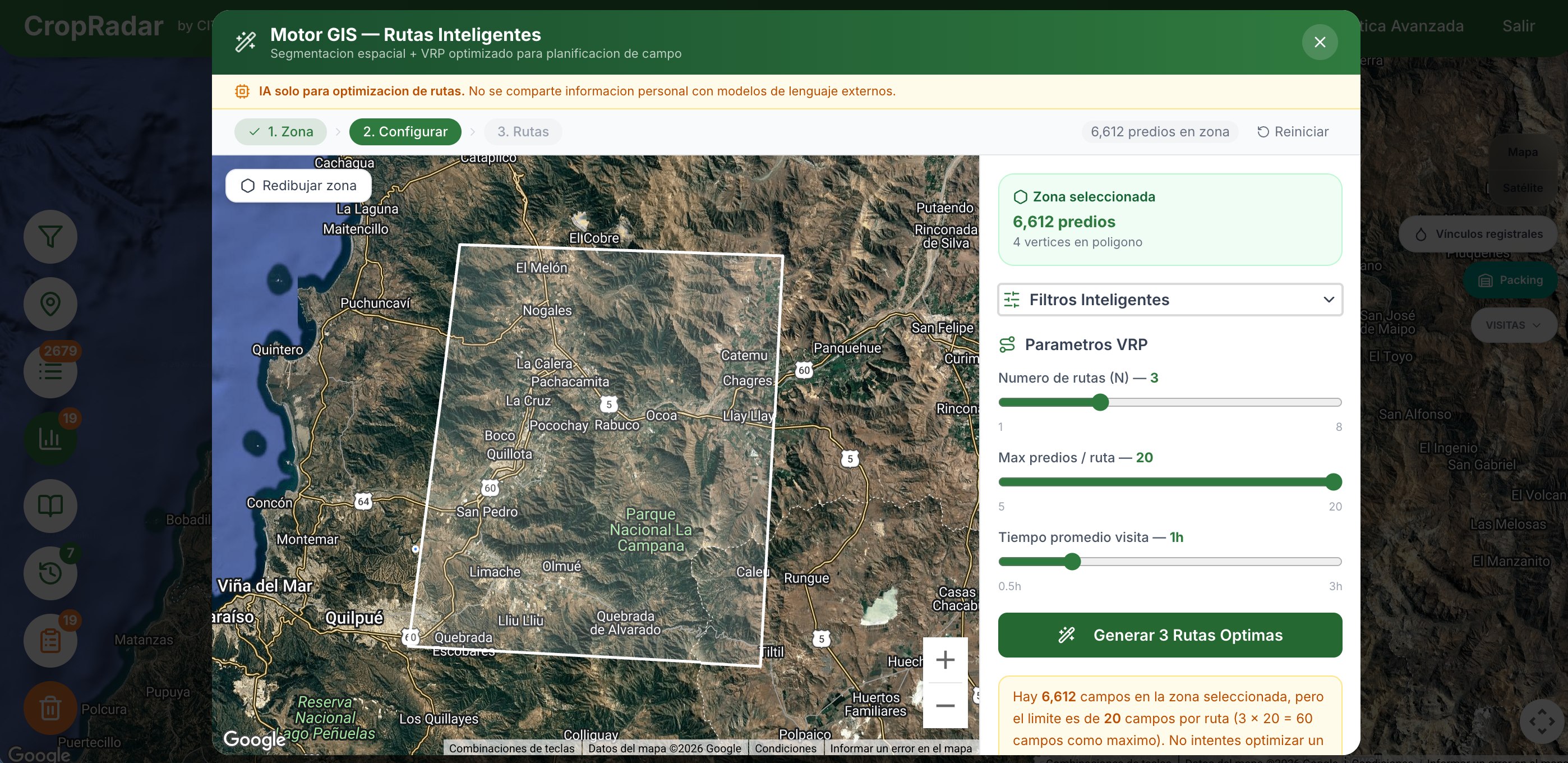Open the list icon with 2679 badge
Image resolution: width=1568 pixels, height=763 pixels.
pos(50,371)
